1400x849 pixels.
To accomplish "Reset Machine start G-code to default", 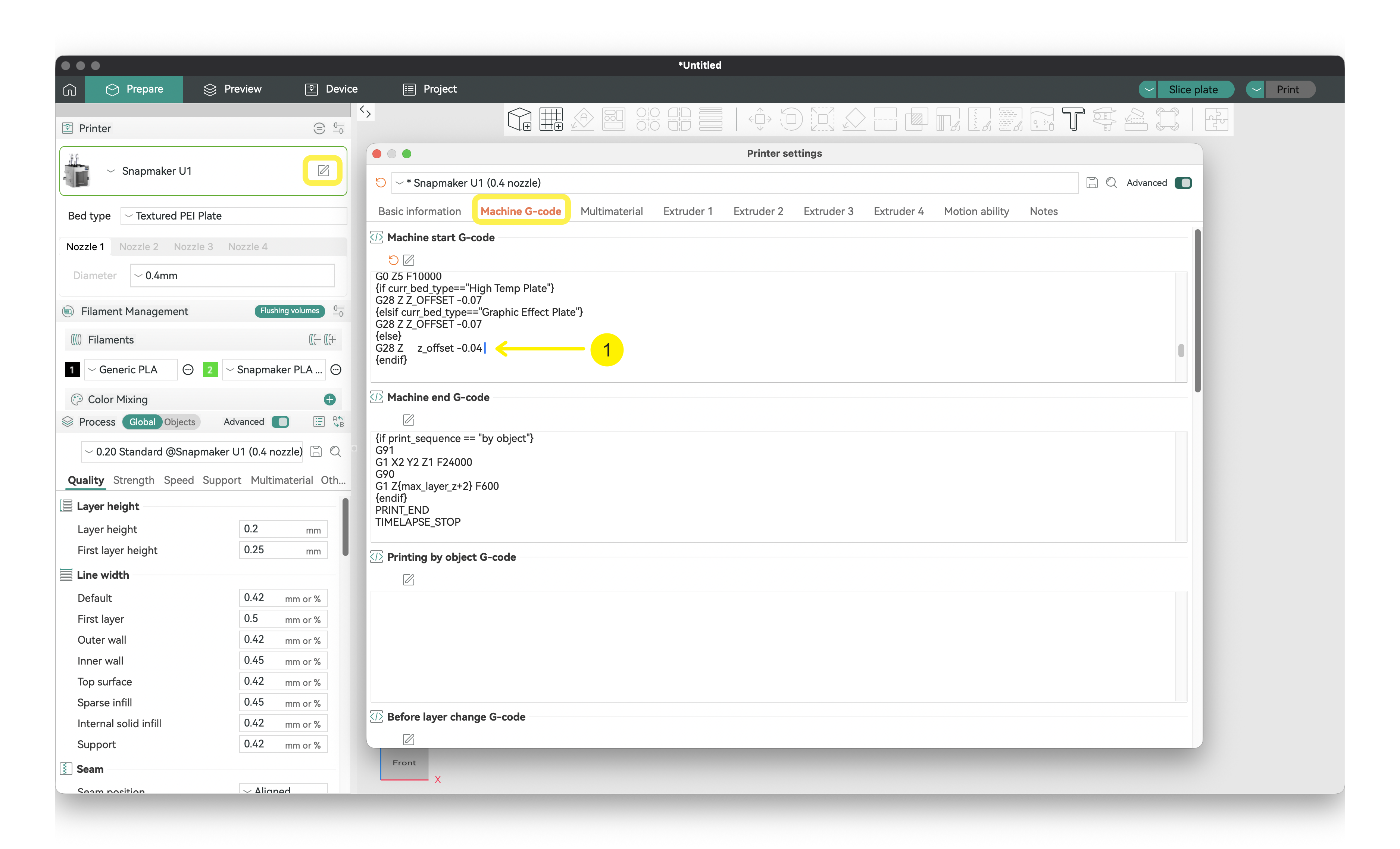I will [x=393, y=260].
